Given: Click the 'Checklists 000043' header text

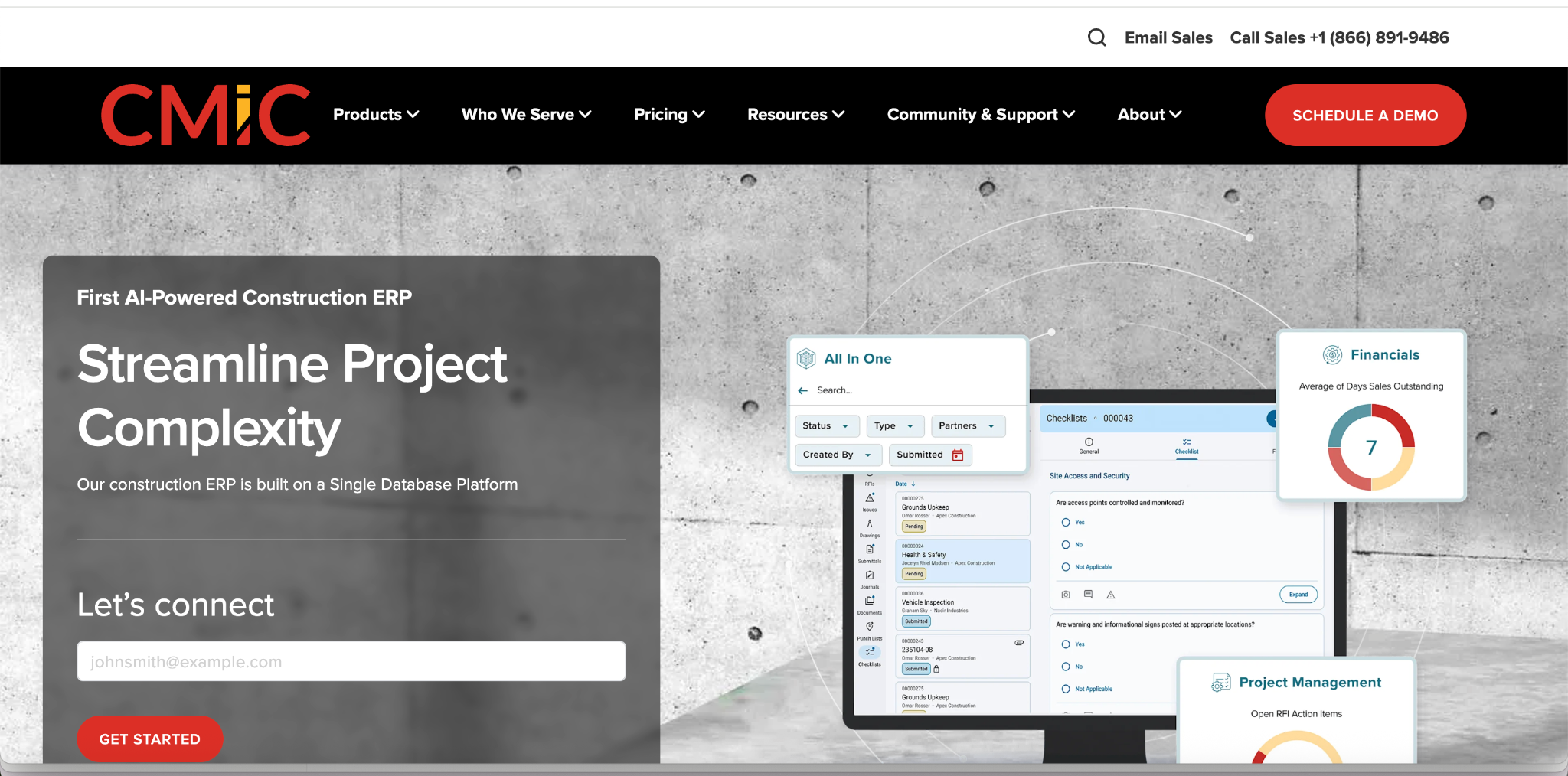Looking at the screenshot, I should coord(1089,419).
